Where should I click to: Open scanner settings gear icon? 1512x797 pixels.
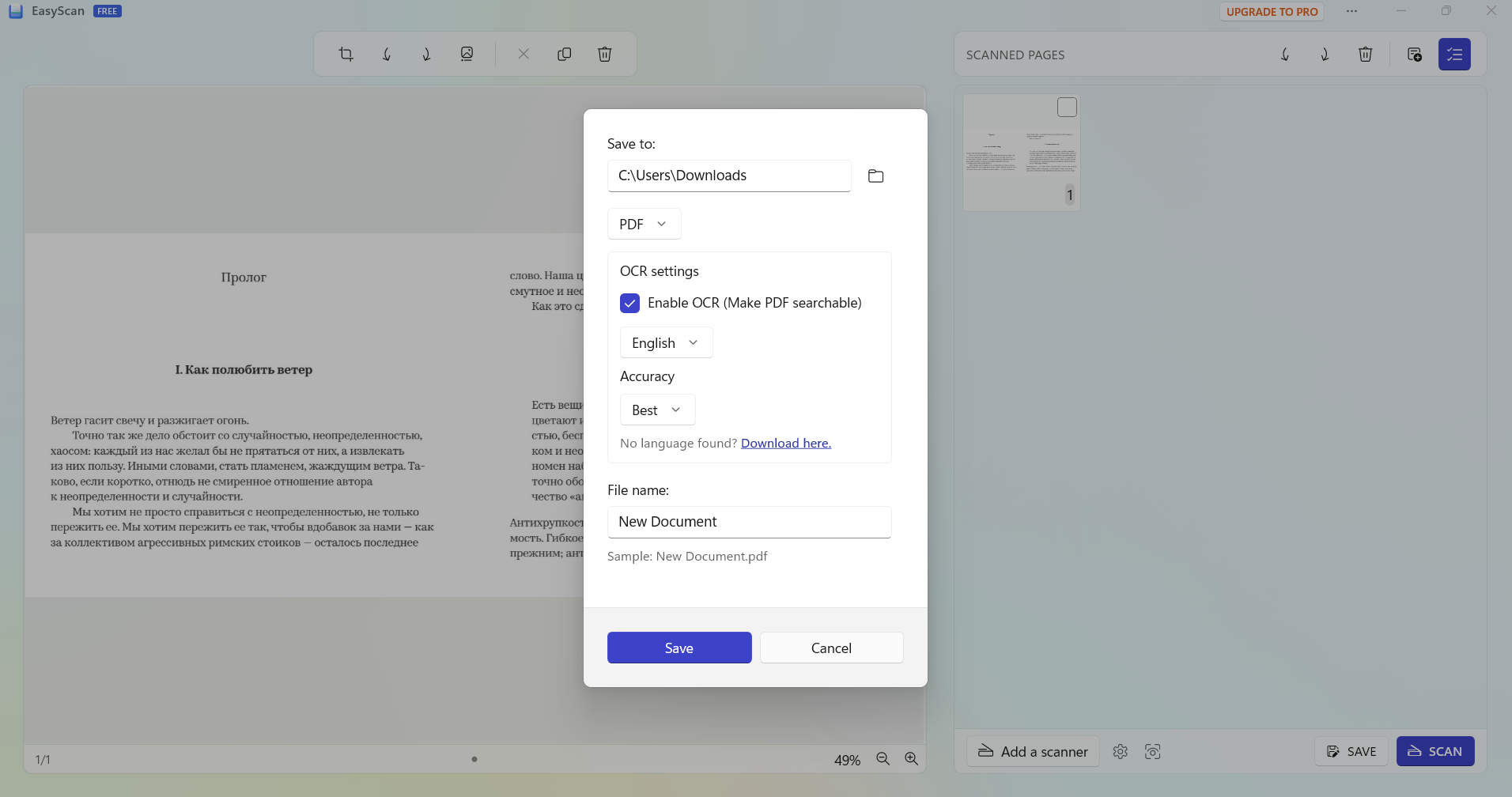pyautogui.click(x=1120, y=751)
